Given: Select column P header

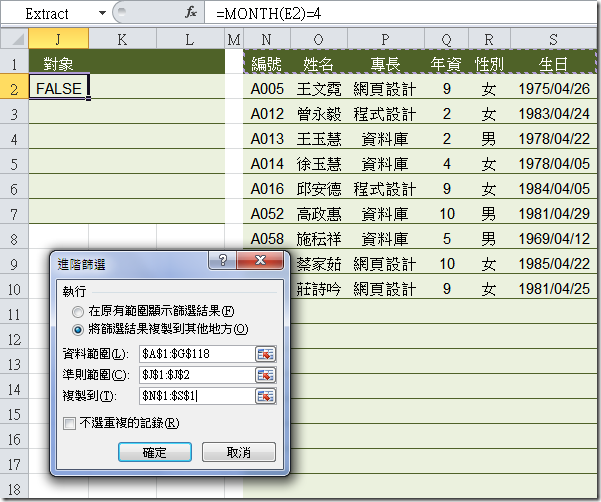Looking at the screenshot, I should pos(386,39).
